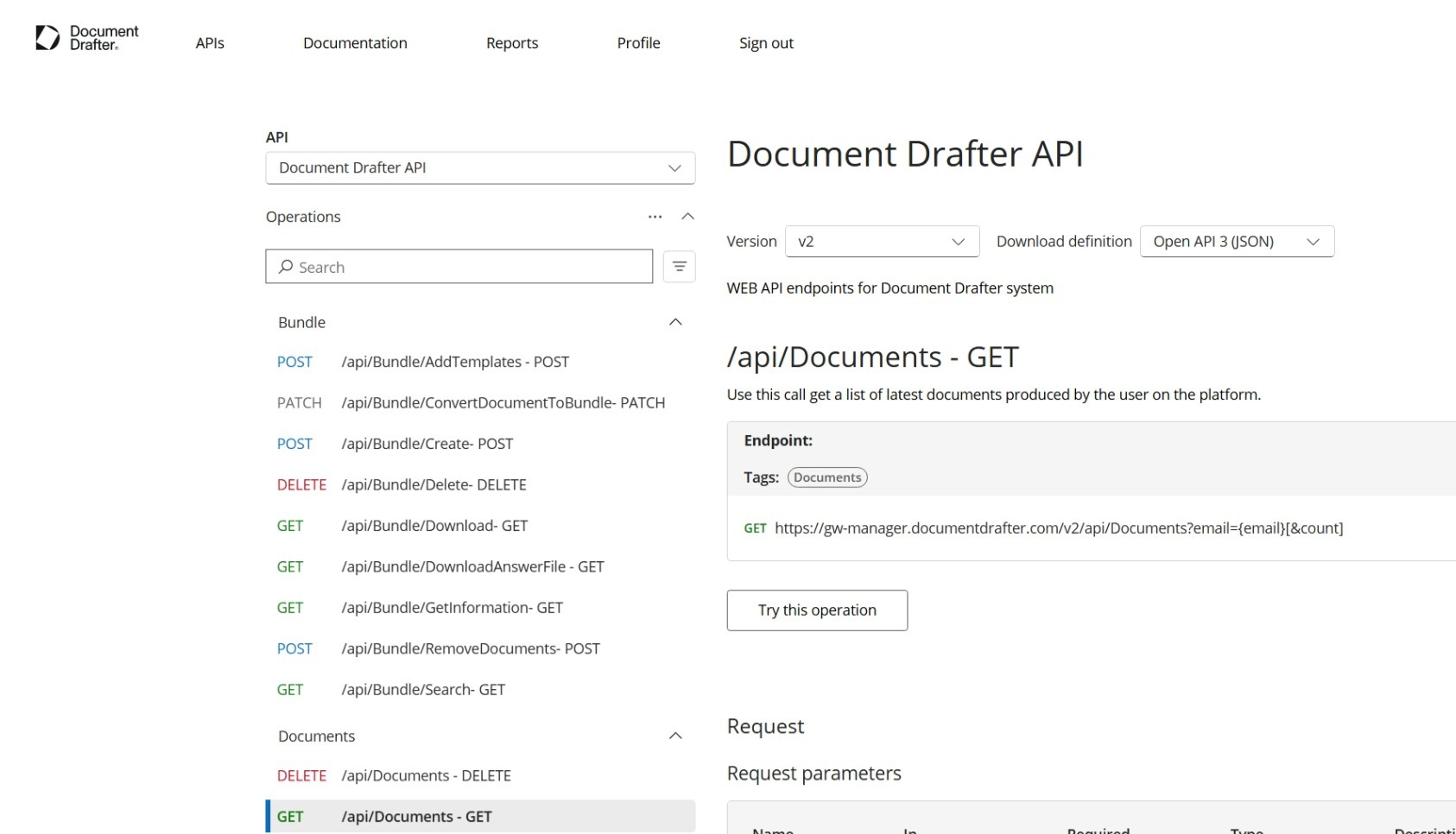Click Sign out
1456x834 pixels.
click(765, 43)
